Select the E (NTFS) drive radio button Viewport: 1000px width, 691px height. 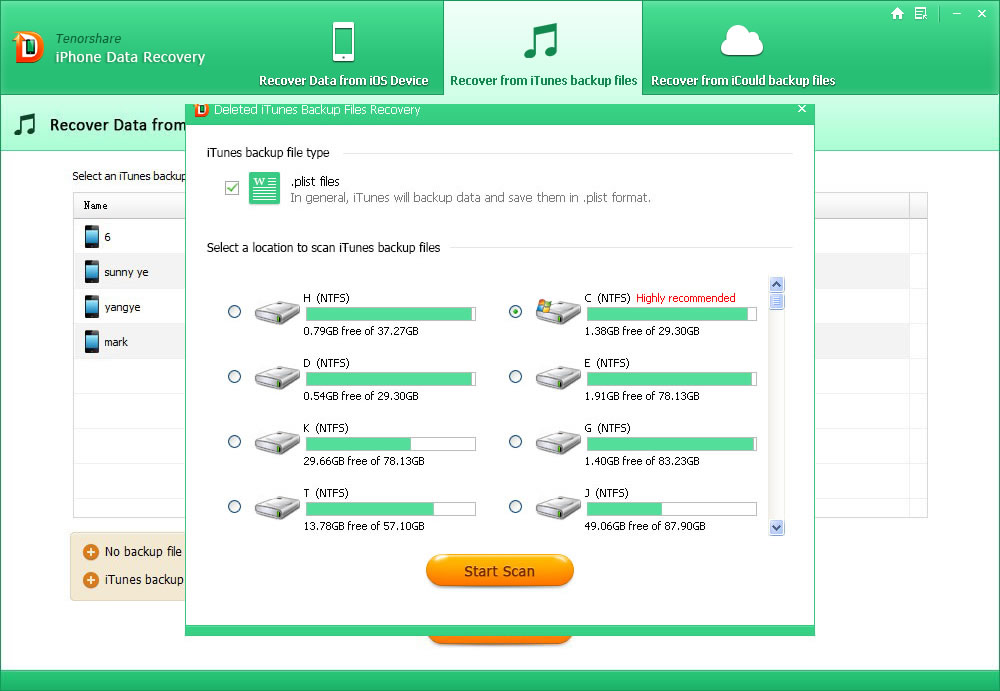515,376
